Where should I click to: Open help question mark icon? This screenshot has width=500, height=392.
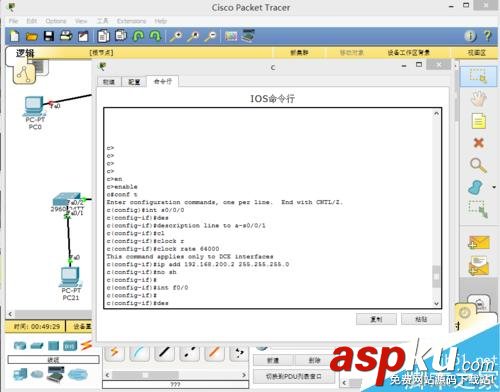point(488,36)
